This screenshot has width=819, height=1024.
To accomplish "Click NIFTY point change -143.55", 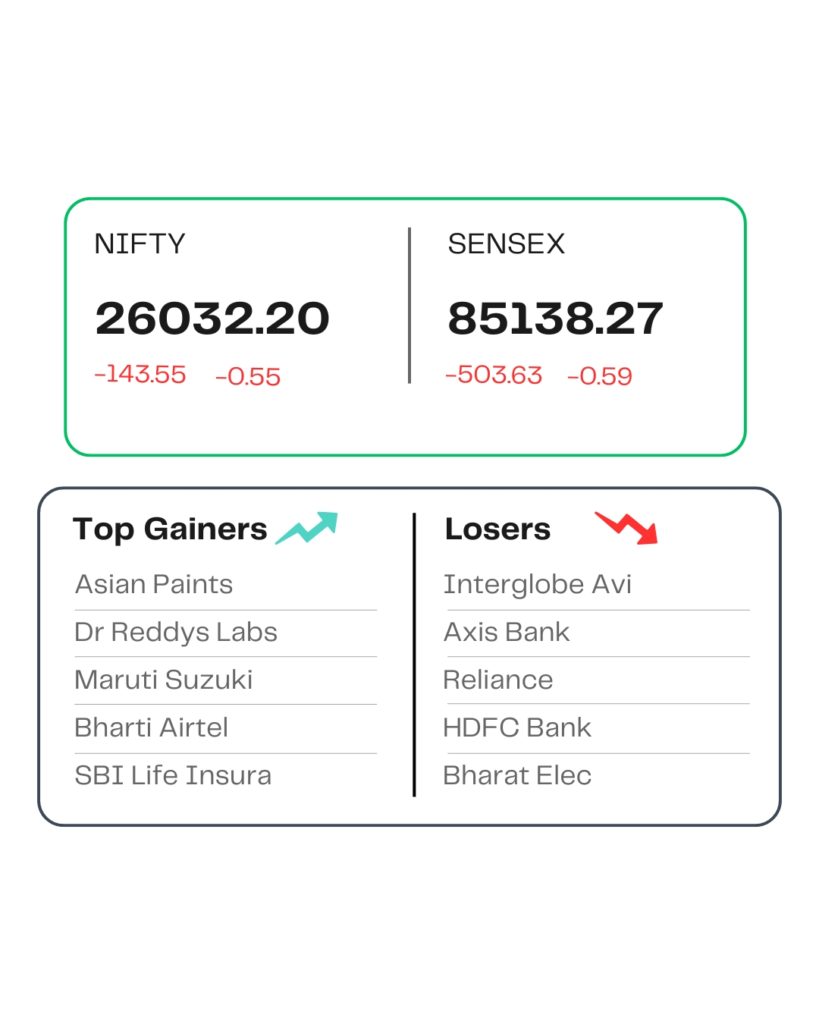I will coord(140,375).
